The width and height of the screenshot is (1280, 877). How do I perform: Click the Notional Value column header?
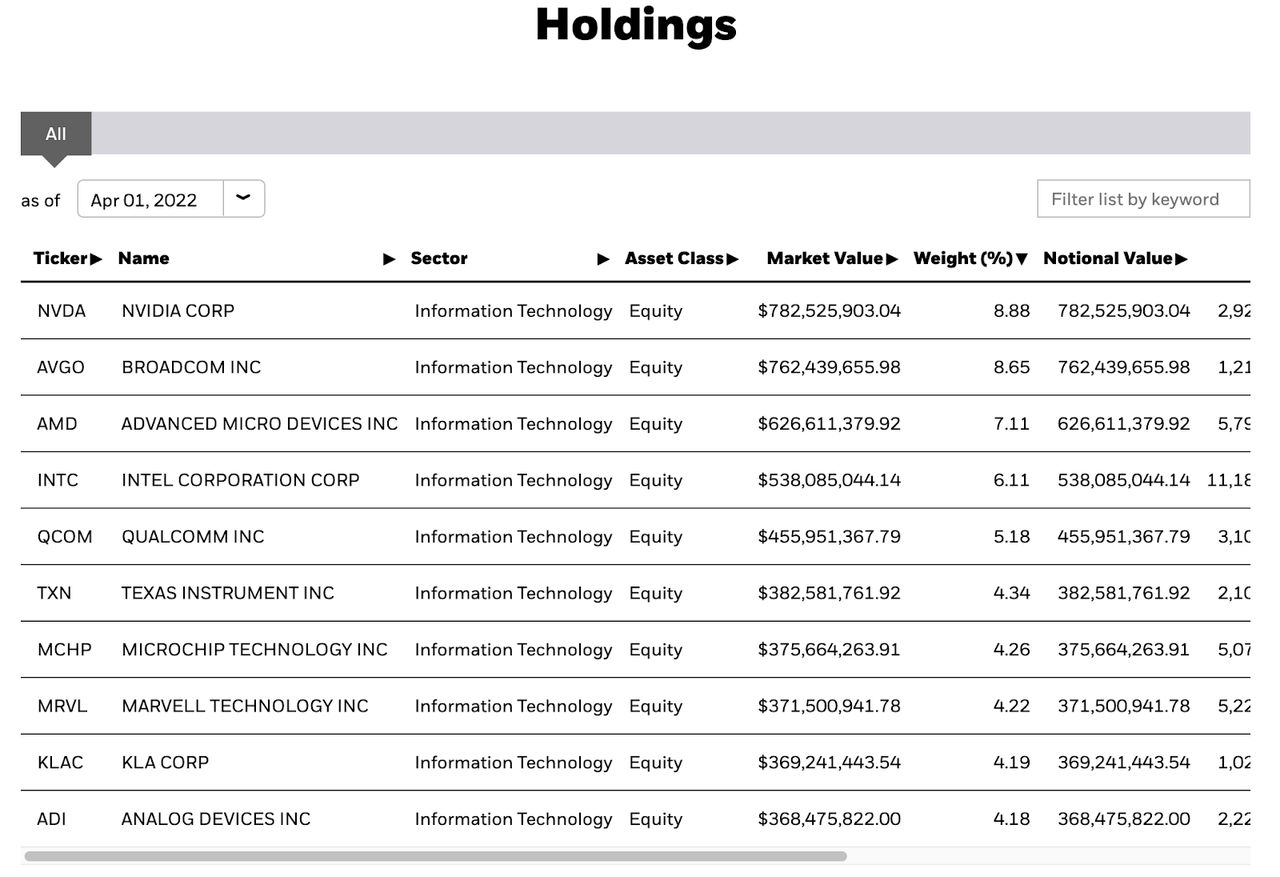(1108, 258)
